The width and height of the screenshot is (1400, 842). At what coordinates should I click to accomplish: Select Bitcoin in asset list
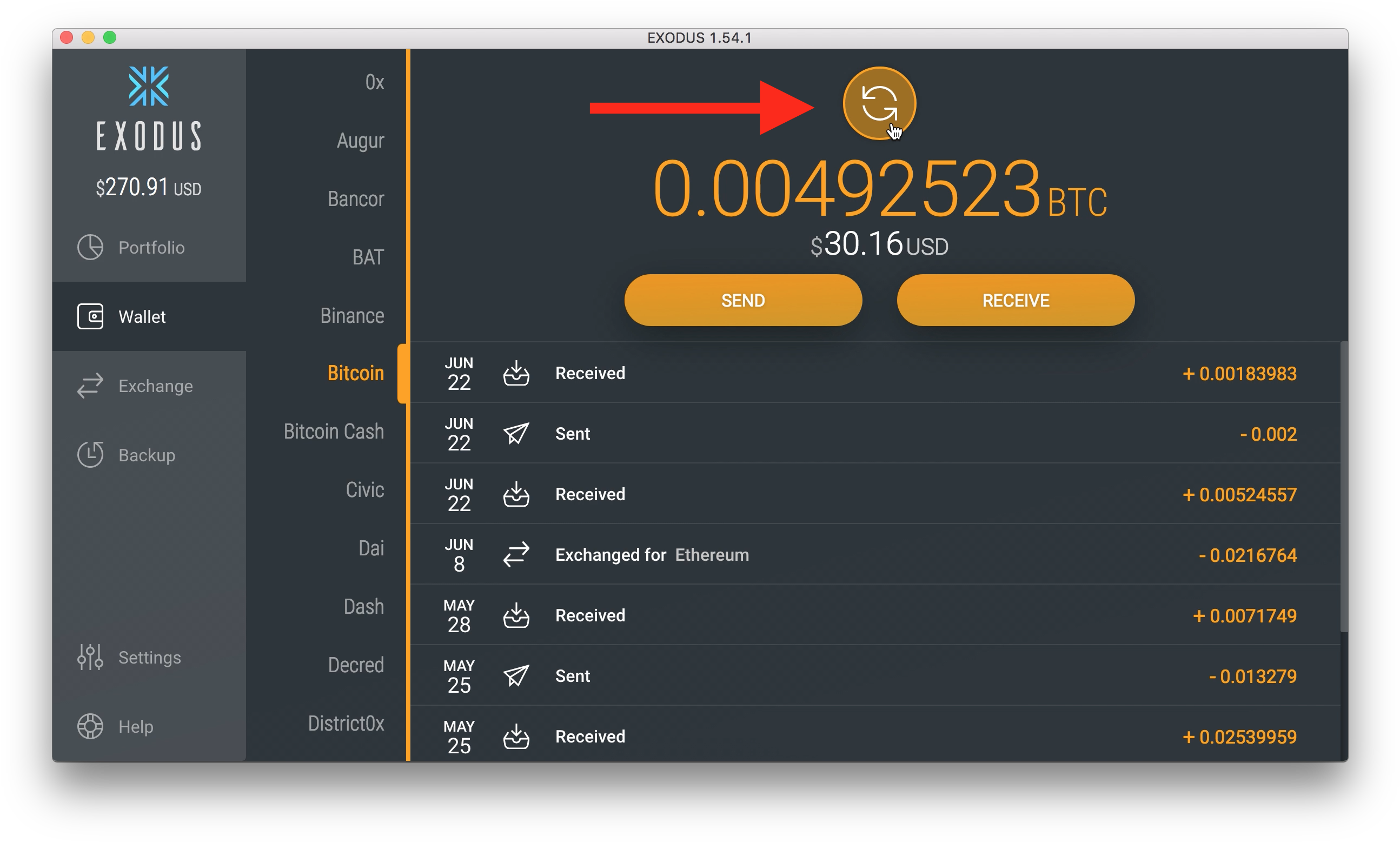pos(356,373)
